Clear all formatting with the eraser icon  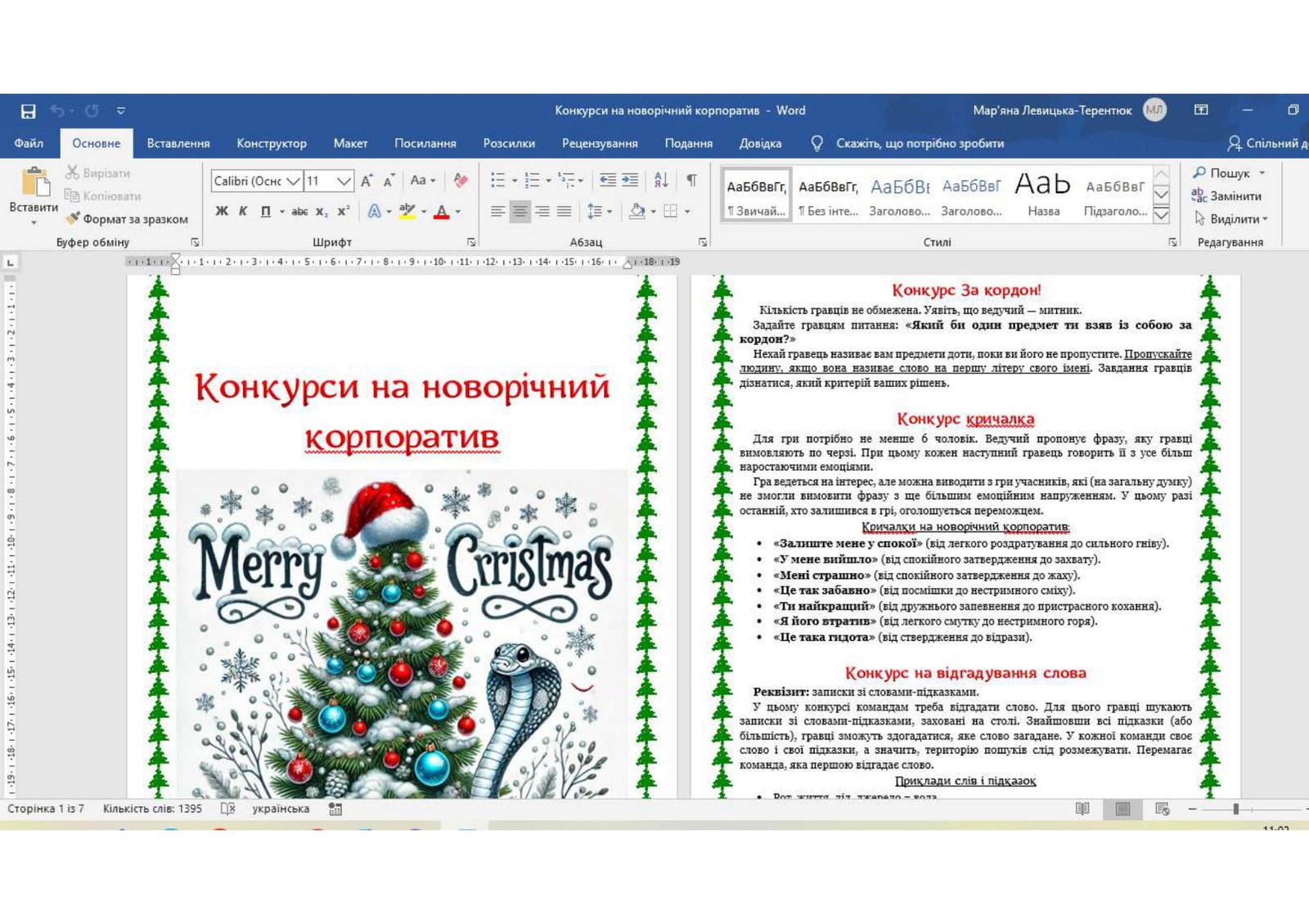461,181
